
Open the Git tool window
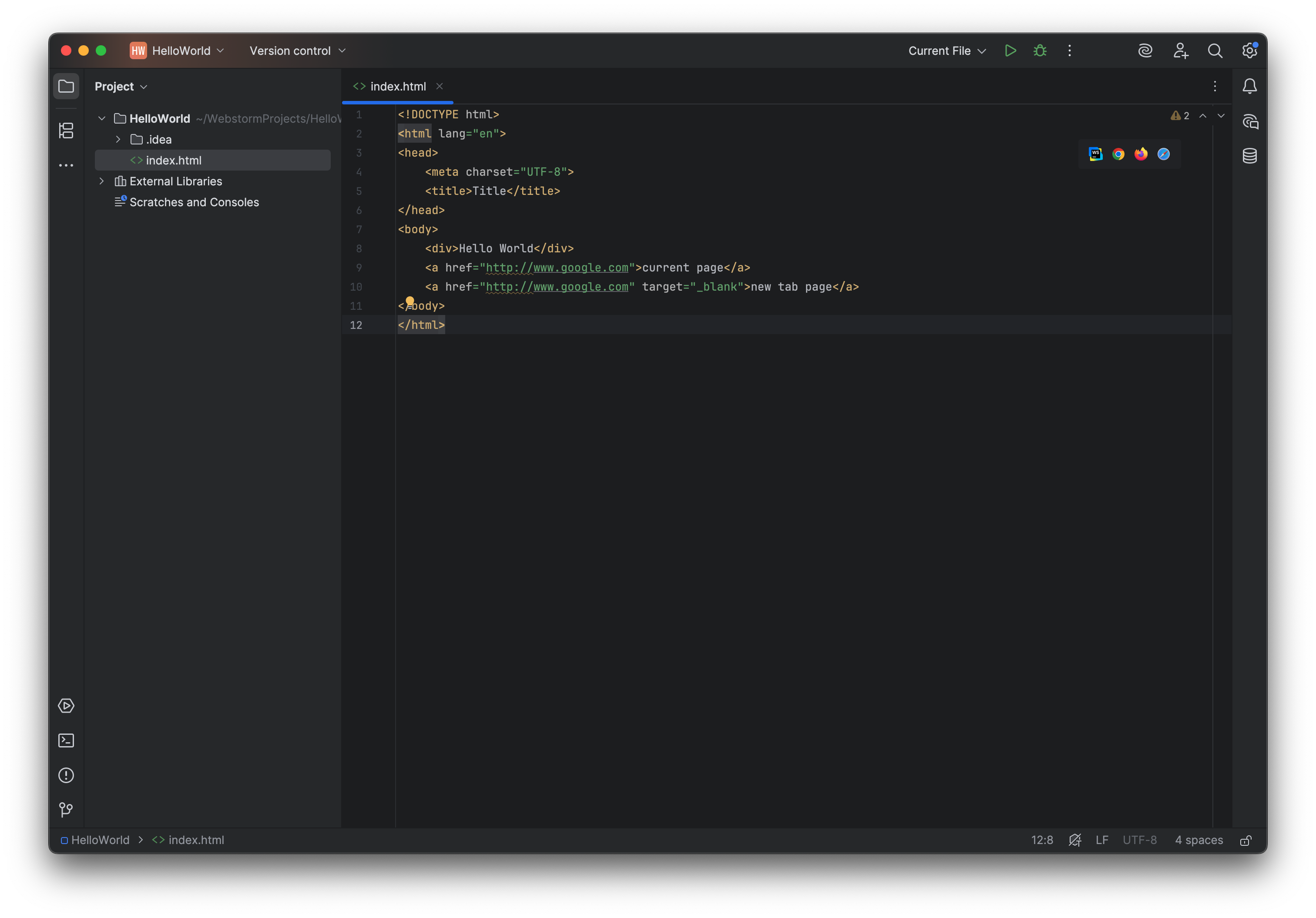pyautogui.click(x=66, y=810)
